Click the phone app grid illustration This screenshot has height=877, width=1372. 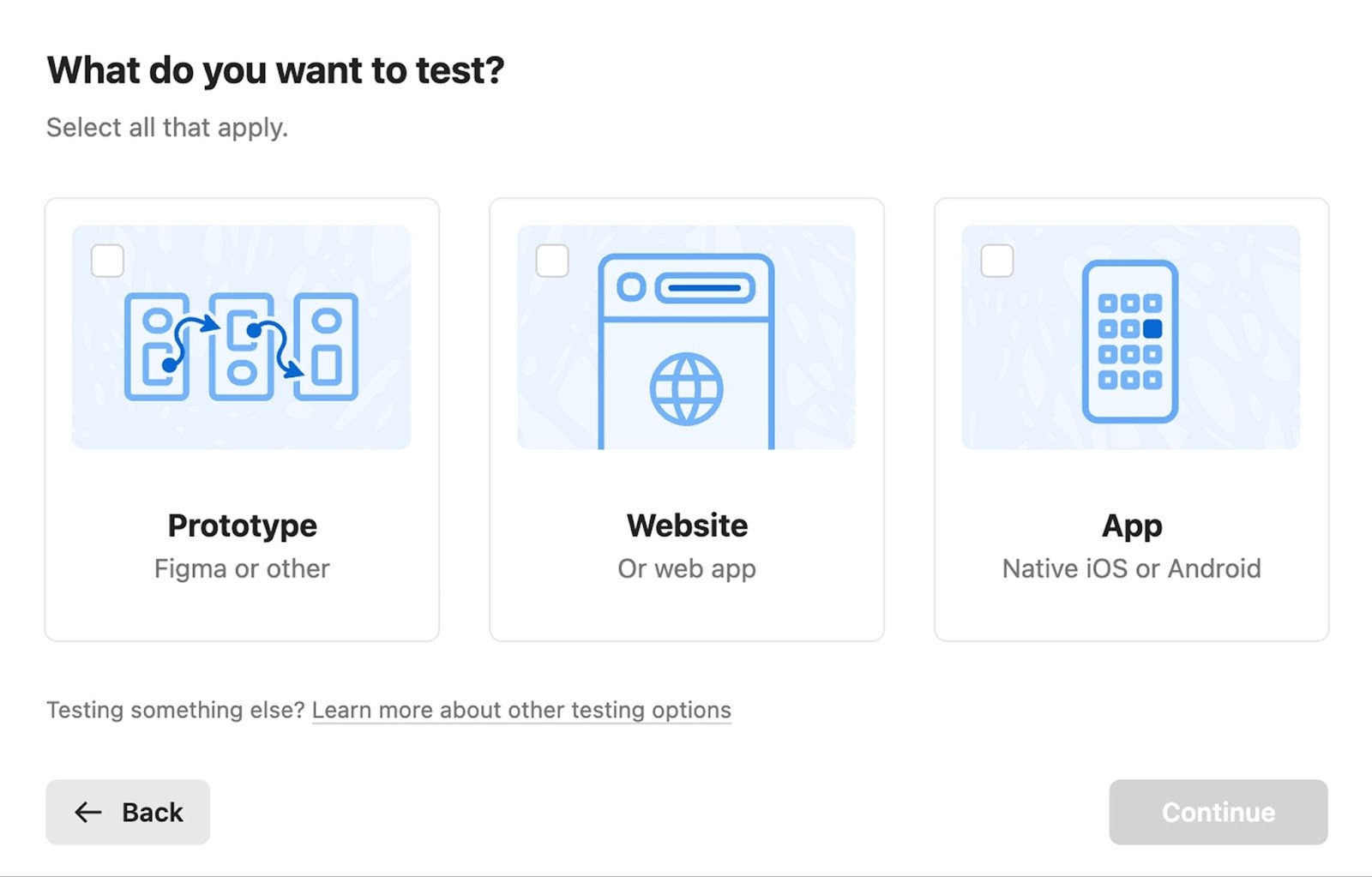pos(1130,341)
